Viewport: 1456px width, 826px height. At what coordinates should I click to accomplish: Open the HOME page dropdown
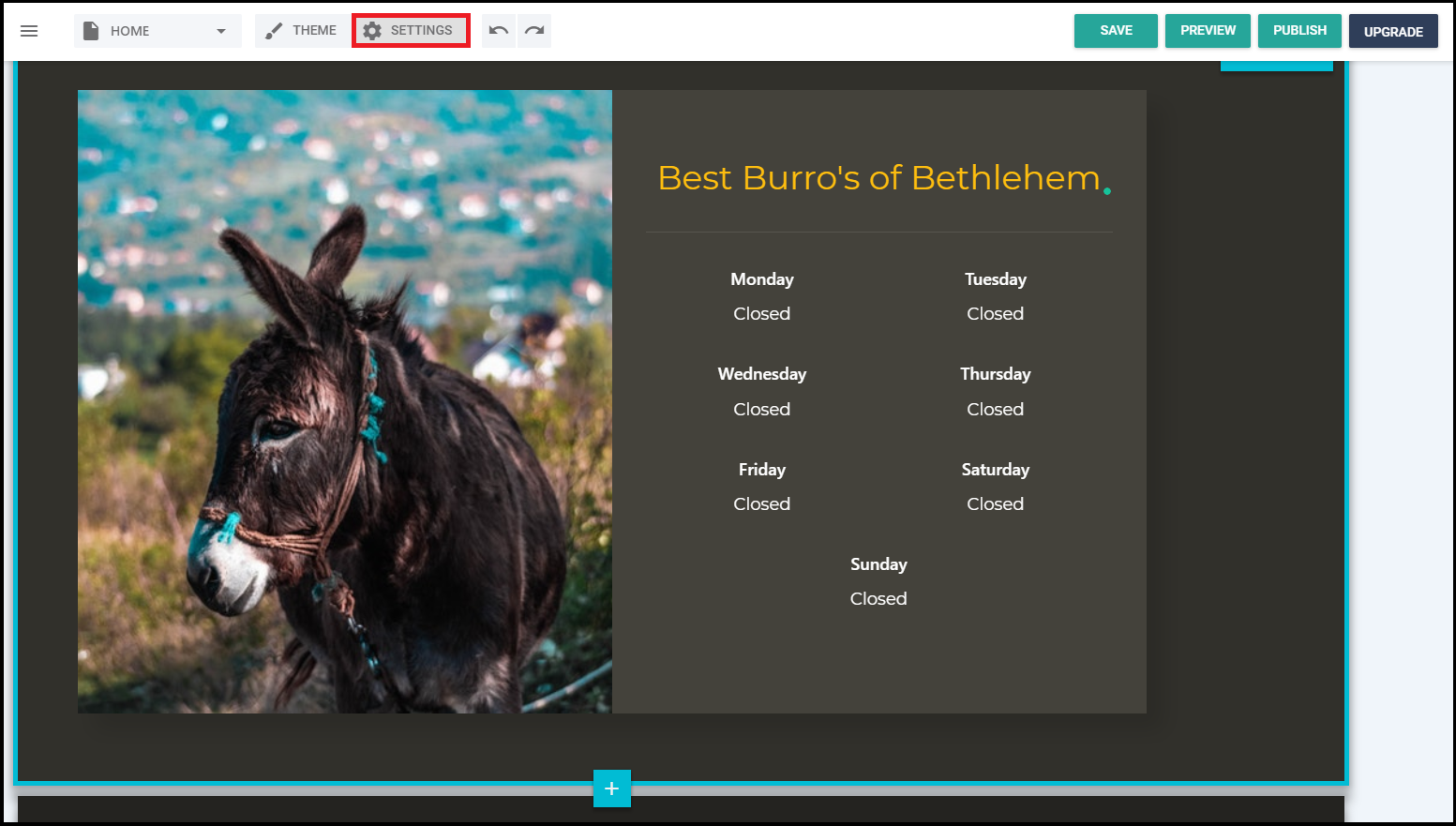coord(158,31)
